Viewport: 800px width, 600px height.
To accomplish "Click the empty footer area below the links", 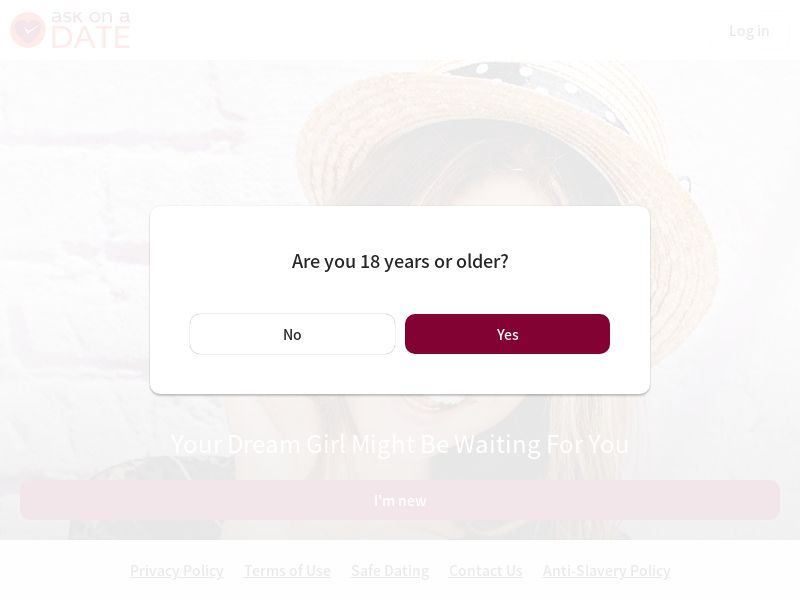I will (x=400, y=592).
